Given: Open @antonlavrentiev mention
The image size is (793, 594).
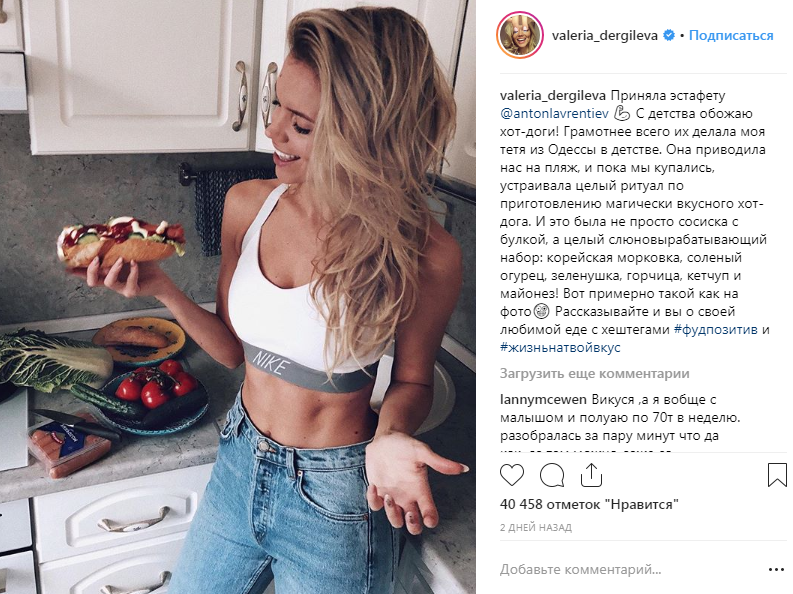Looking at the screenshot, I should coord(554,114).
